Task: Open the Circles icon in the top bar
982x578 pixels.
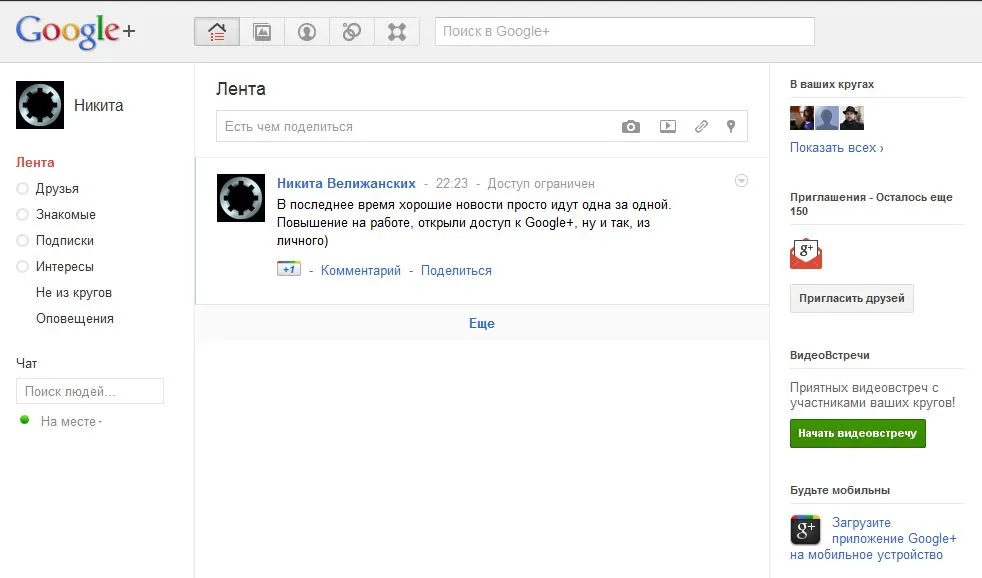Action: point(352,31)
